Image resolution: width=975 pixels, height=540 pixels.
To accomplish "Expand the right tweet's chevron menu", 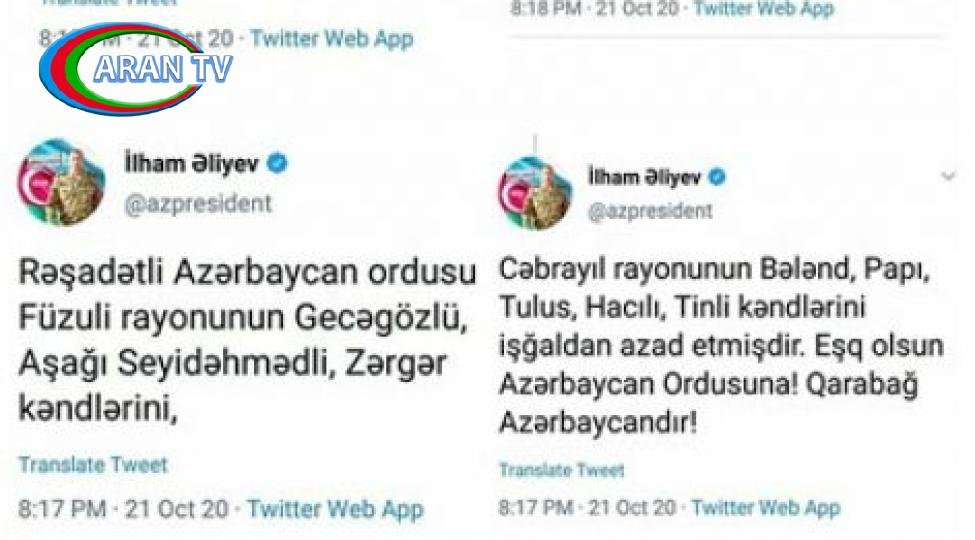I will [948, 177].
